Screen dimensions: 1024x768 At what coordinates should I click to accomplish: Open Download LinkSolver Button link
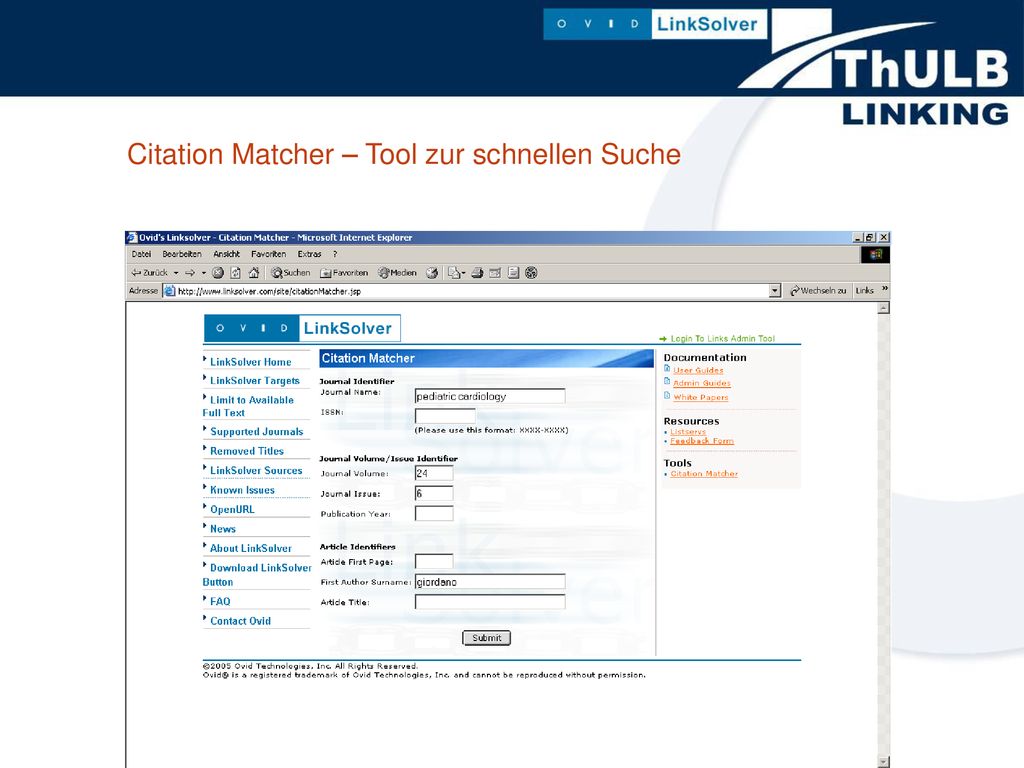point(257,575)
